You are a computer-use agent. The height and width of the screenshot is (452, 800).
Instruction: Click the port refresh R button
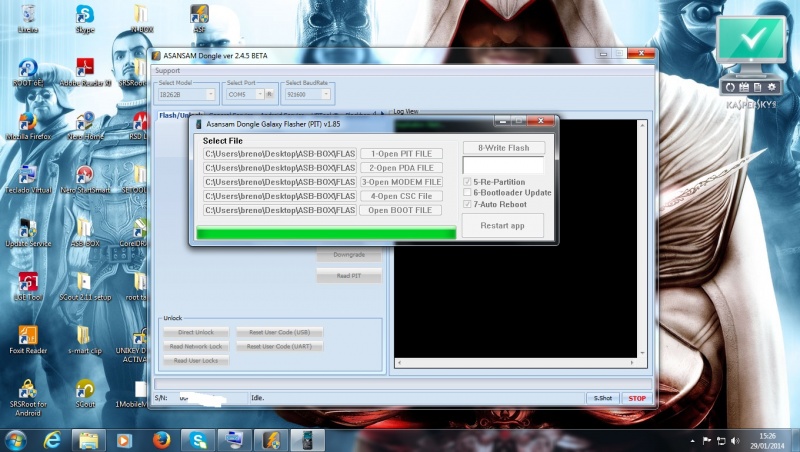(x=269, y=94)
